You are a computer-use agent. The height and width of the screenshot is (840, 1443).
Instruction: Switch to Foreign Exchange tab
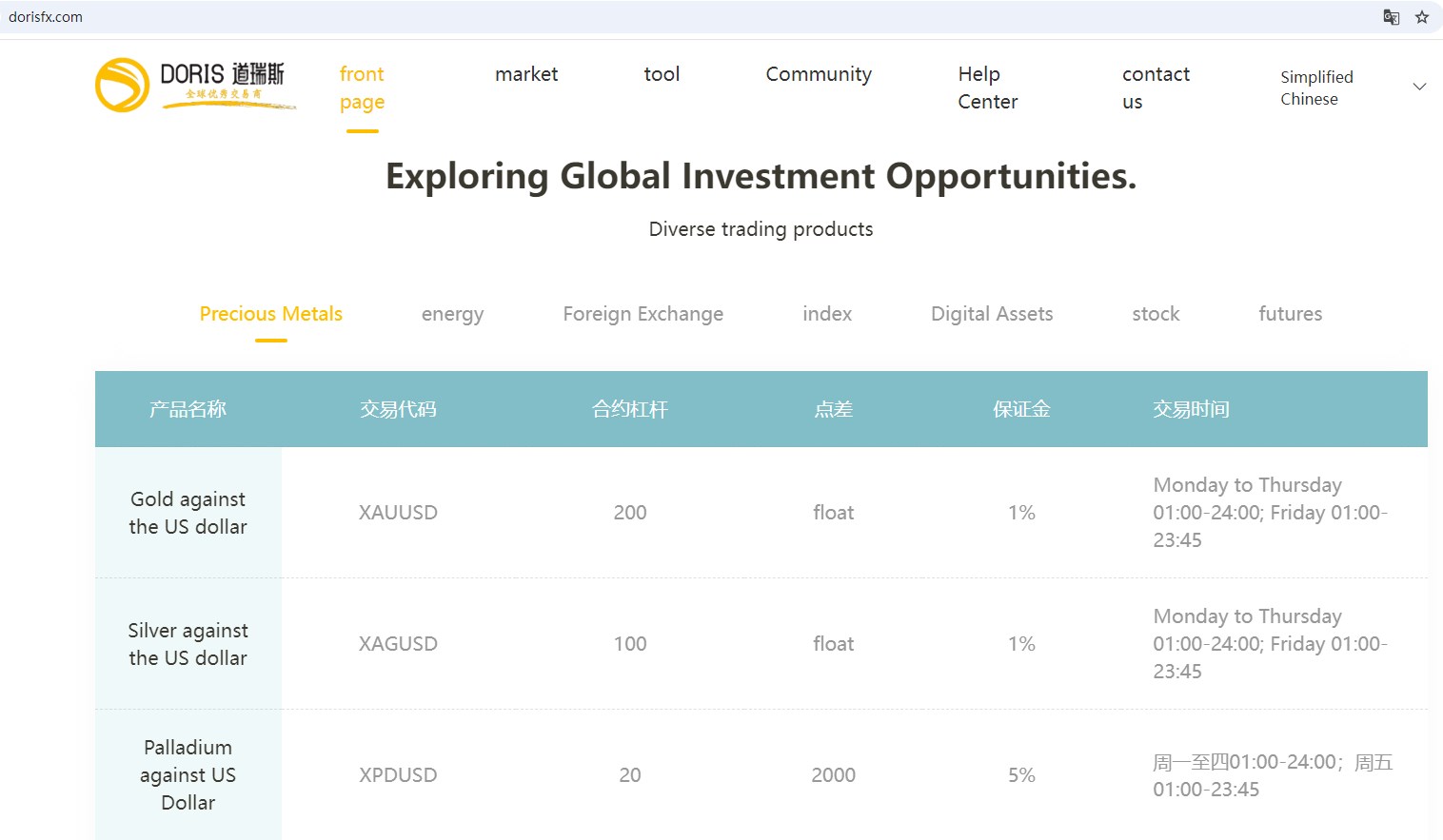(x=642, y=314)
